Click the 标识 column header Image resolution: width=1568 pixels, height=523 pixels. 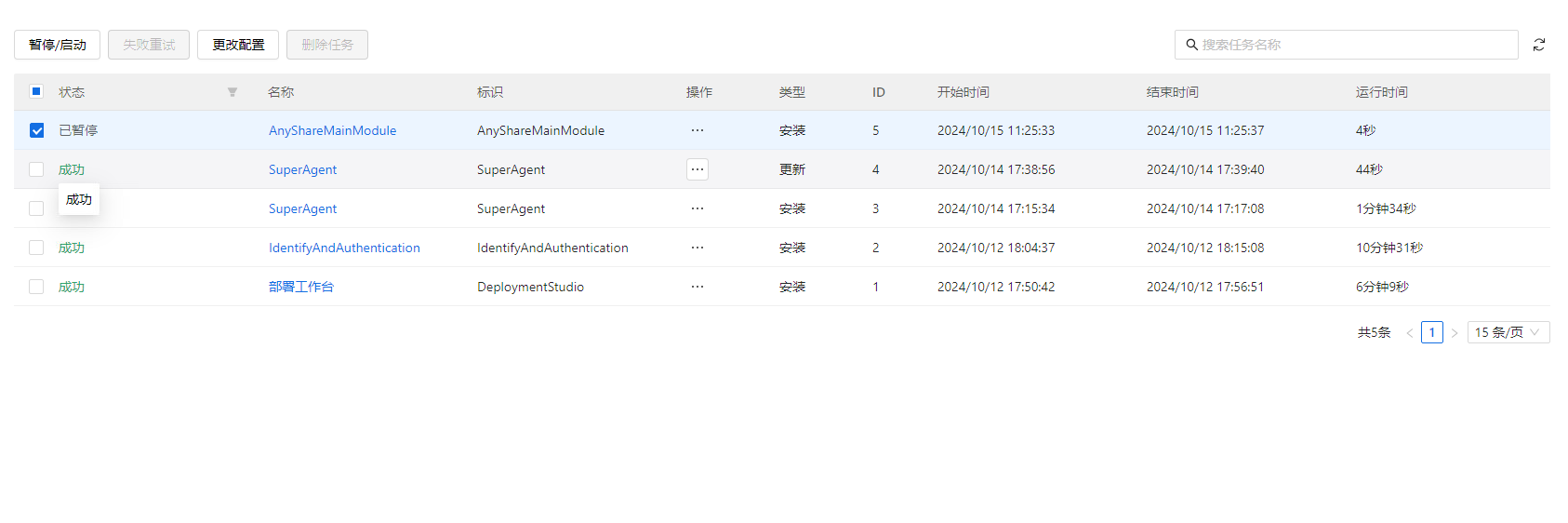point(490,92)
